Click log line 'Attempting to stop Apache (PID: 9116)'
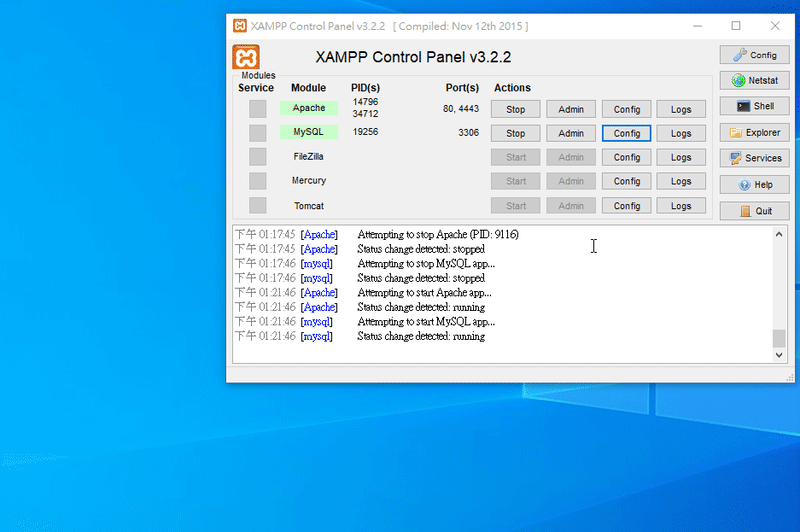The image size is (800, 532). pos(438,234)
